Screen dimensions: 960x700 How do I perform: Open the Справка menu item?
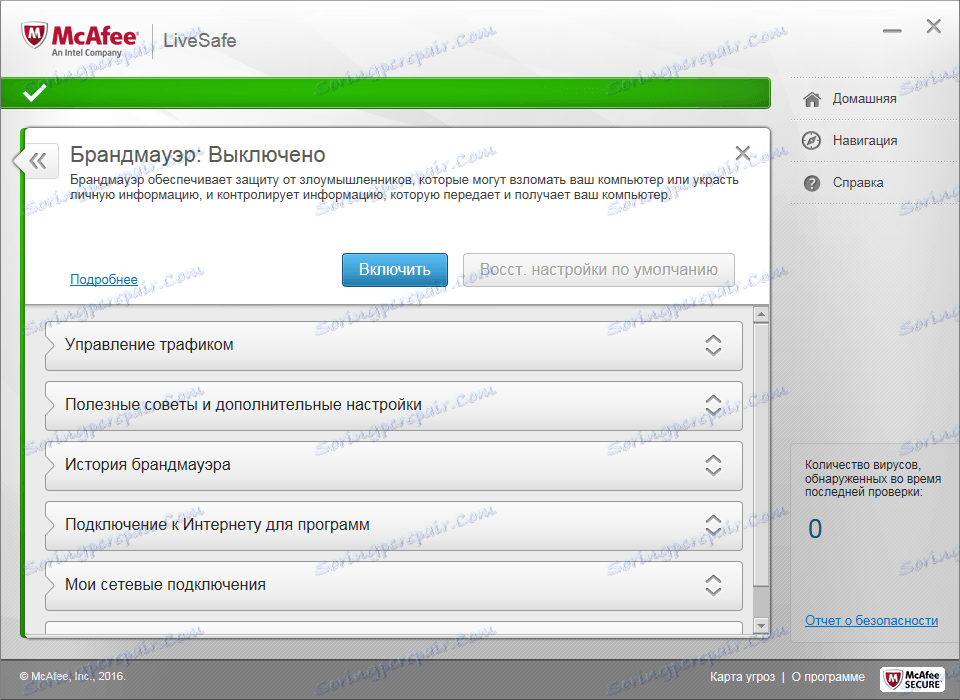(858, 183)
